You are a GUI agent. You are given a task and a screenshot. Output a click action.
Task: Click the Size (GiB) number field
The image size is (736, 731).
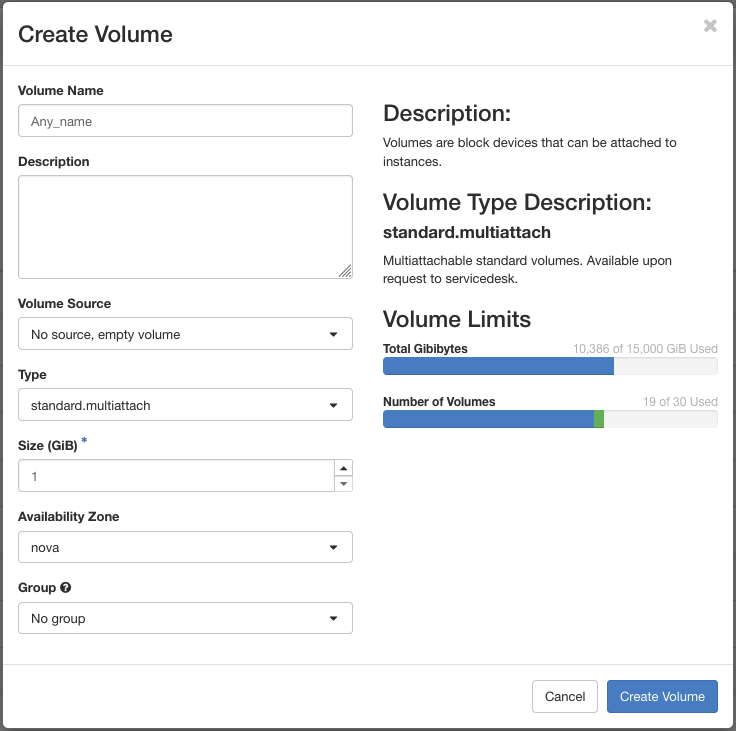[176, 476]
